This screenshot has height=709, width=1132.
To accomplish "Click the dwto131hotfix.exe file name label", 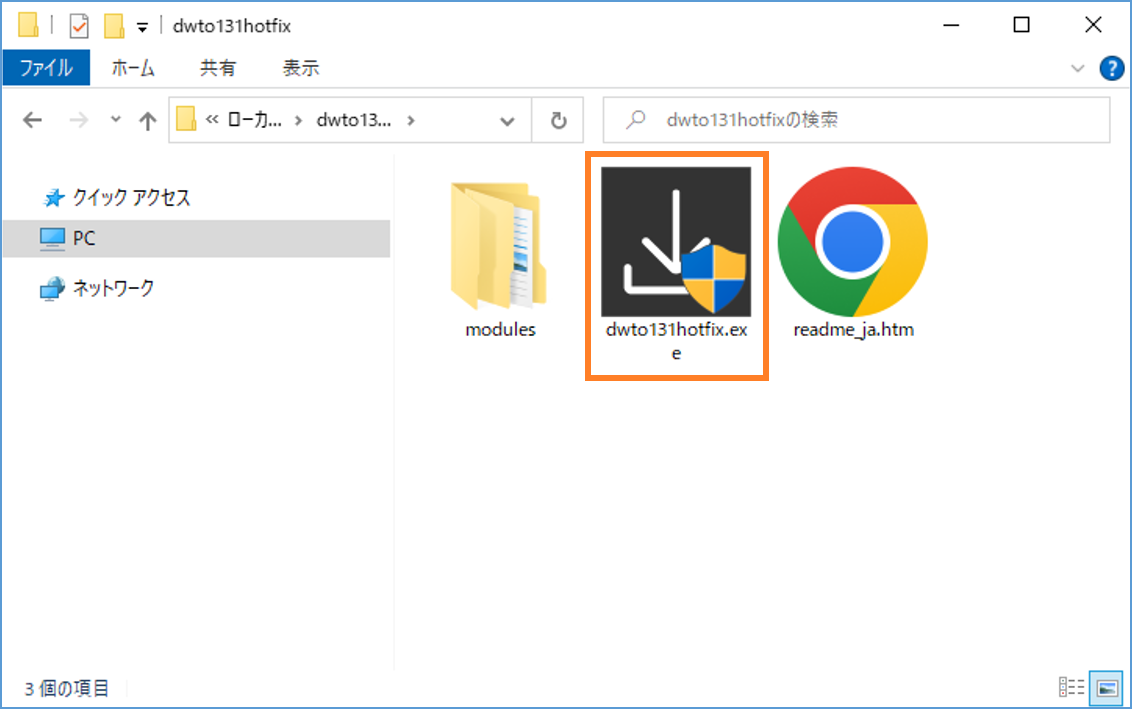I will pos(676,341).
